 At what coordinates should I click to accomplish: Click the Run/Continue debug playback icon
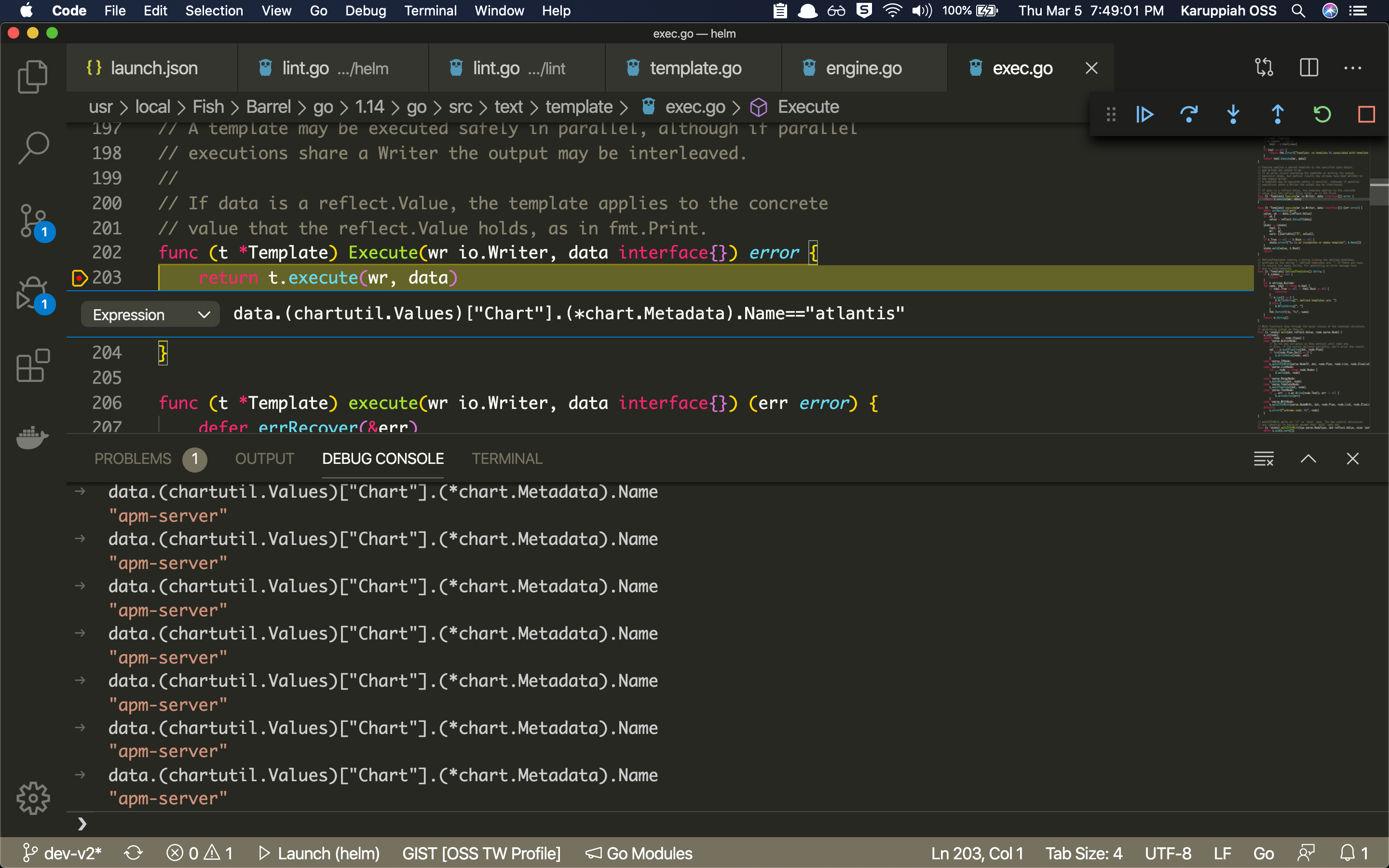point(1144,112)
